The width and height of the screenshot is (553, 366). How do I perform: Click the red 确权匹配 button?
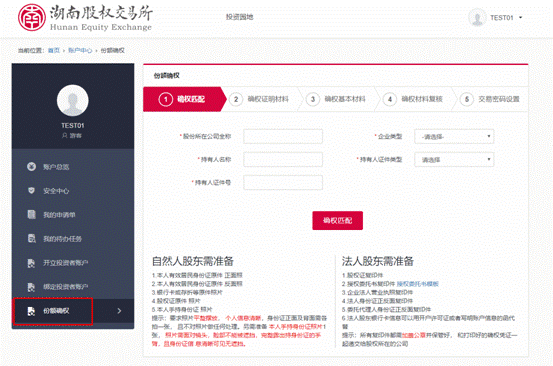coord(338,220)
